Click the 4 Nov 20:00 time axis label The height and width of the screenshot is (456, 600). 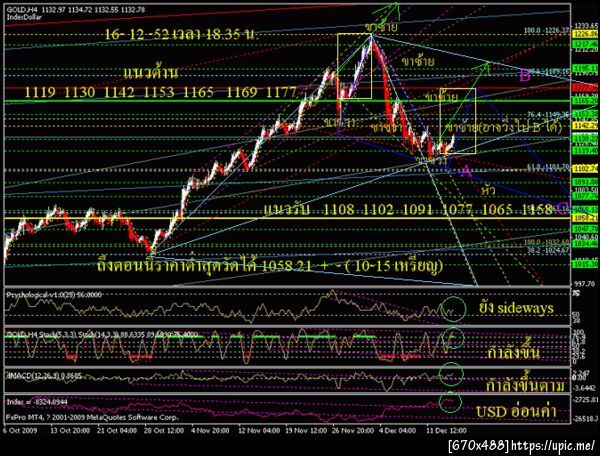coord(210,430)
